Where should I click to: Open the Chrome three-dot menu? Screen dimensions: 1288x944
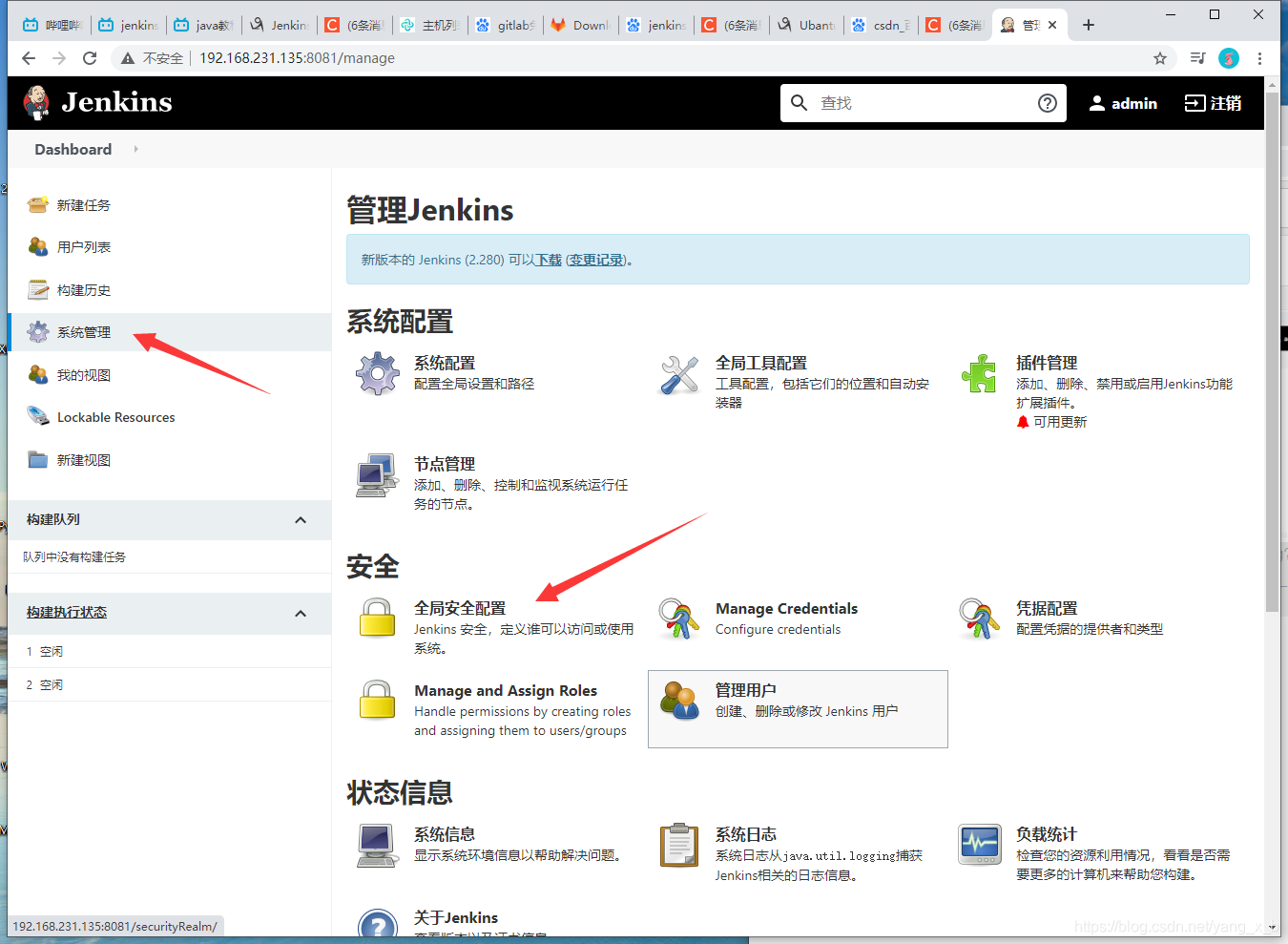[x=1259, y=58]
